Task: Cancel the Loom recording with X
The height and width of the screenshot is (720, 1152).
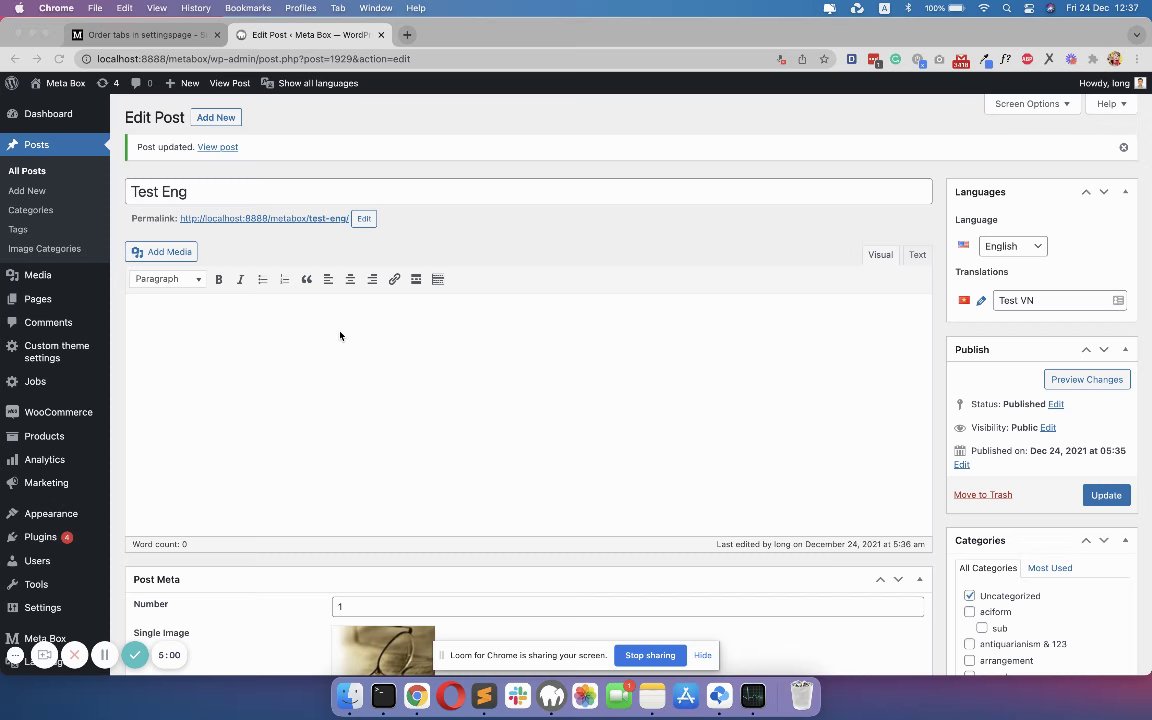Action: click(74, 655)
